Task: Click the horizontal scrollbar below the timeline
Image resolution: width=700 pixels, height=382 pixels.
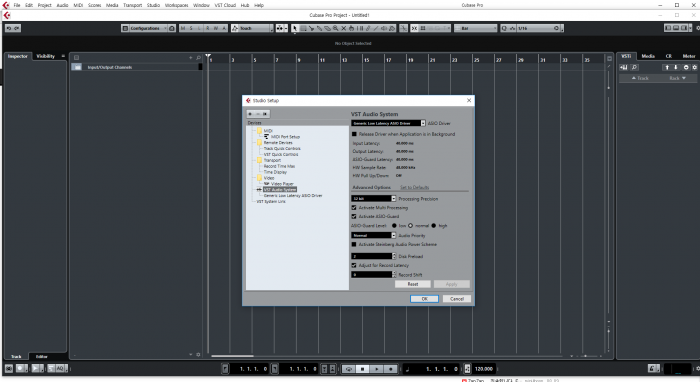Action: [232, 356]
